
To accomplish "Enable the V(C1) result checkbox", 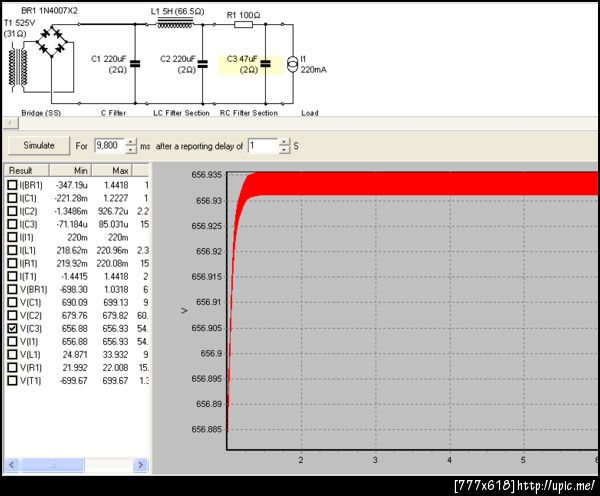I will pos(13,302).
